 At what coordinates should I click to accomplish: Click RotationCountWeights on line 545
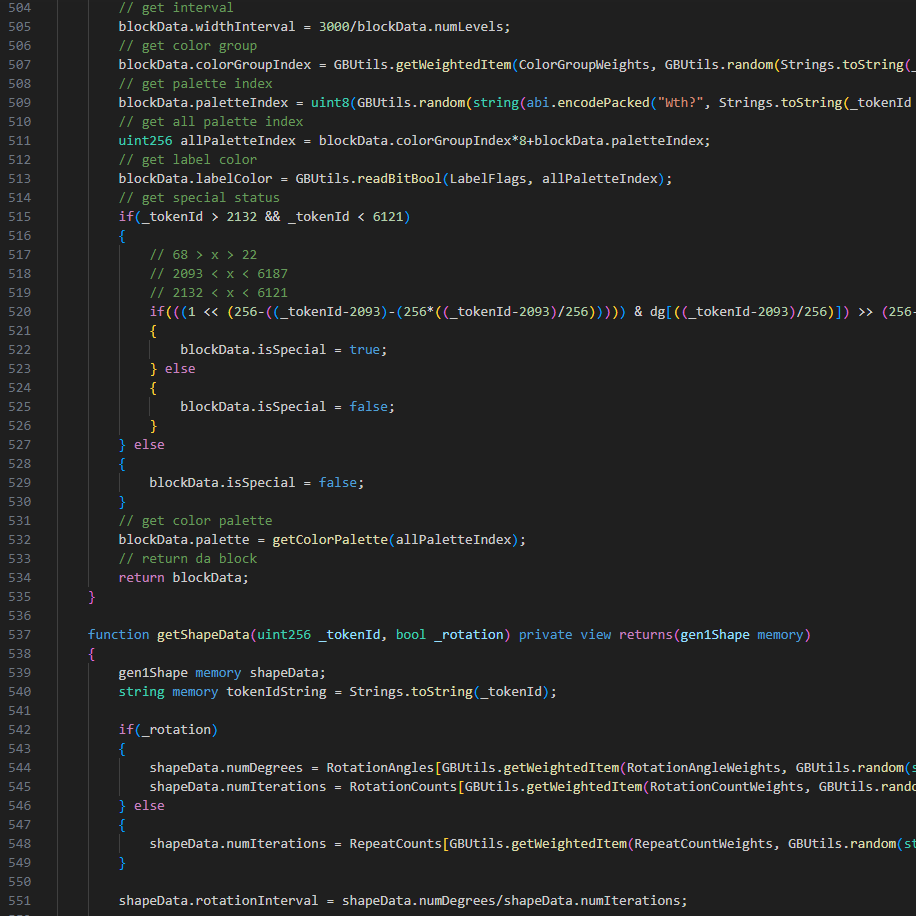point(727,787)
